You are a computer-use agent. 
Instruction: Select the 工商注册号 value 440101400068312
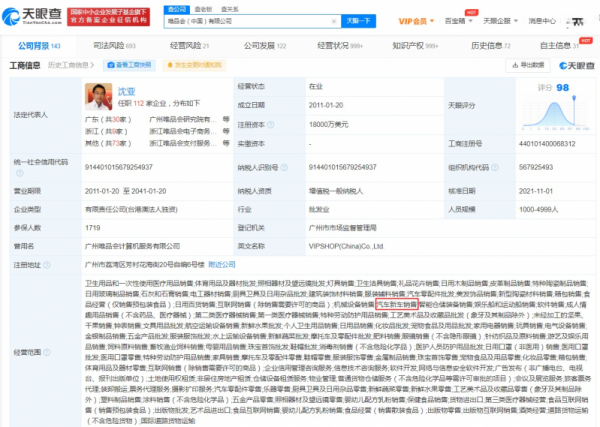tap(547, 144)
